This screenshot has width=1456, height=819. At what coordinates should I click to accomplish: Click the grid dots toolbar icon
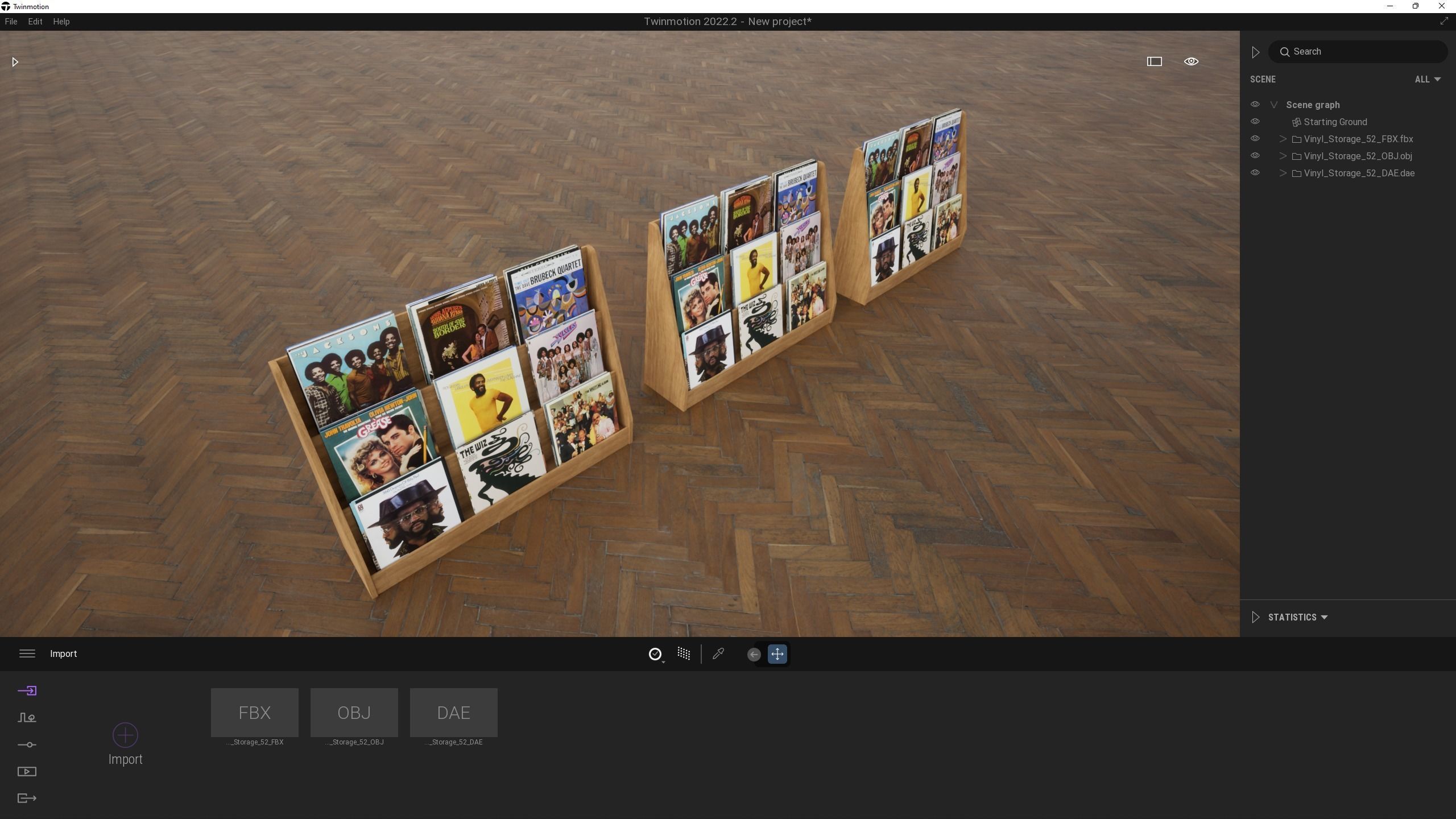(684, 653)
